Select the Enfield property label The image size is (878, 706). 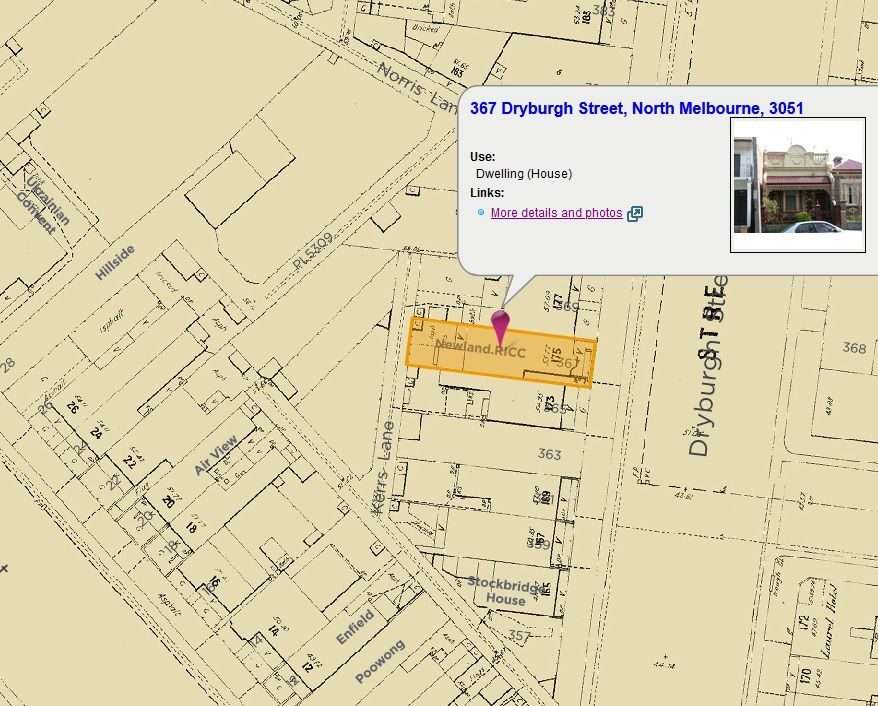(x=354, y=626)
